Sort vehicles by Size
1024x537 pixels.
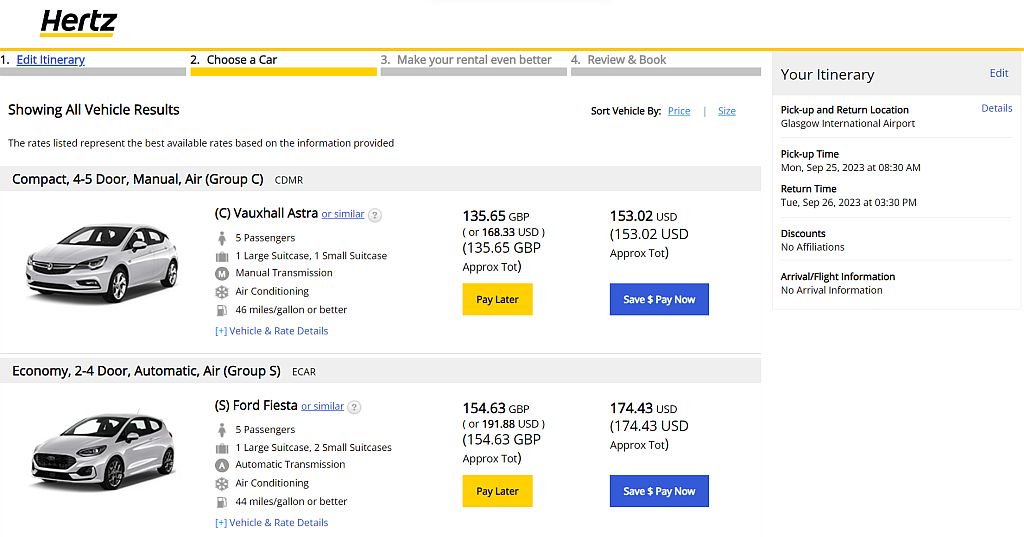(x=727, y=111)
